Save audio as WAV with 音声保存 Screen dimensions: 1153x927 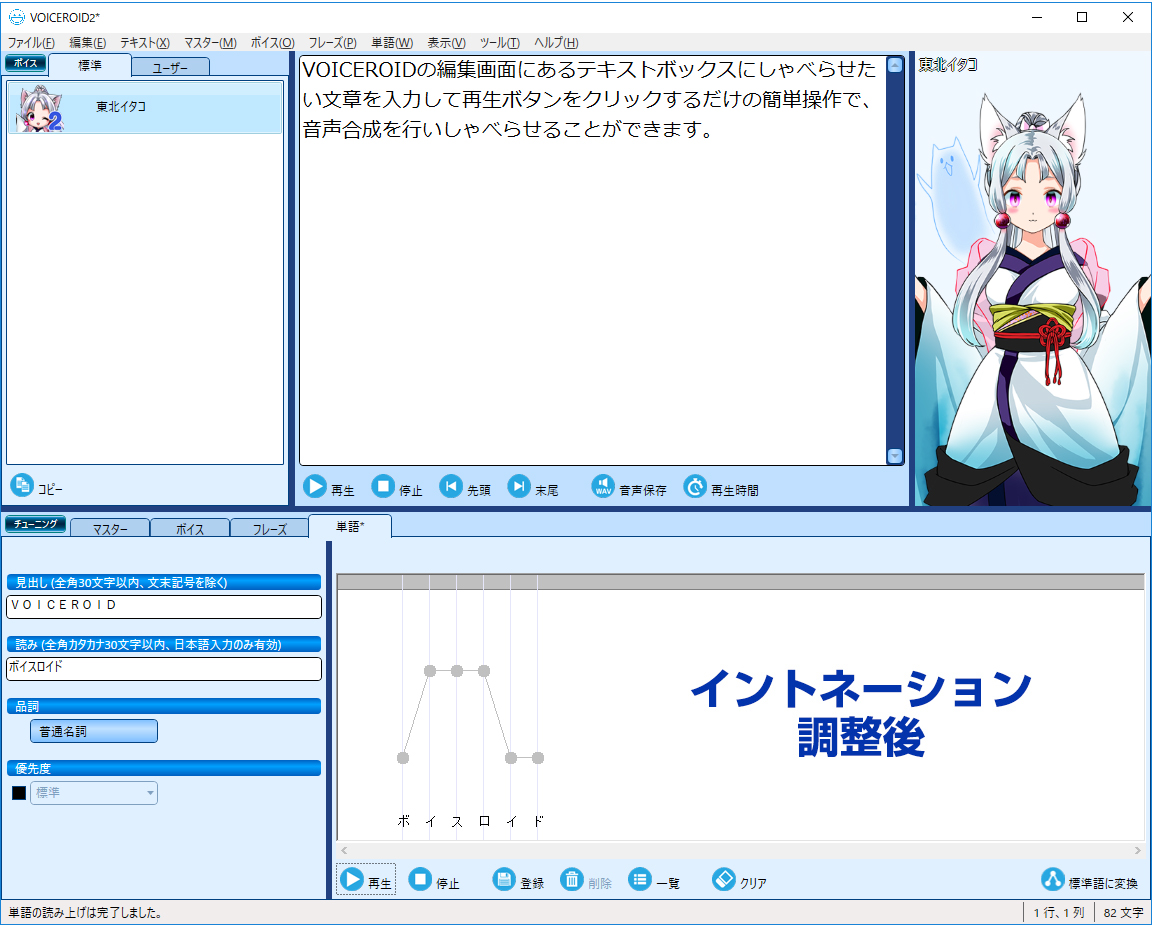tap(629, 488)
